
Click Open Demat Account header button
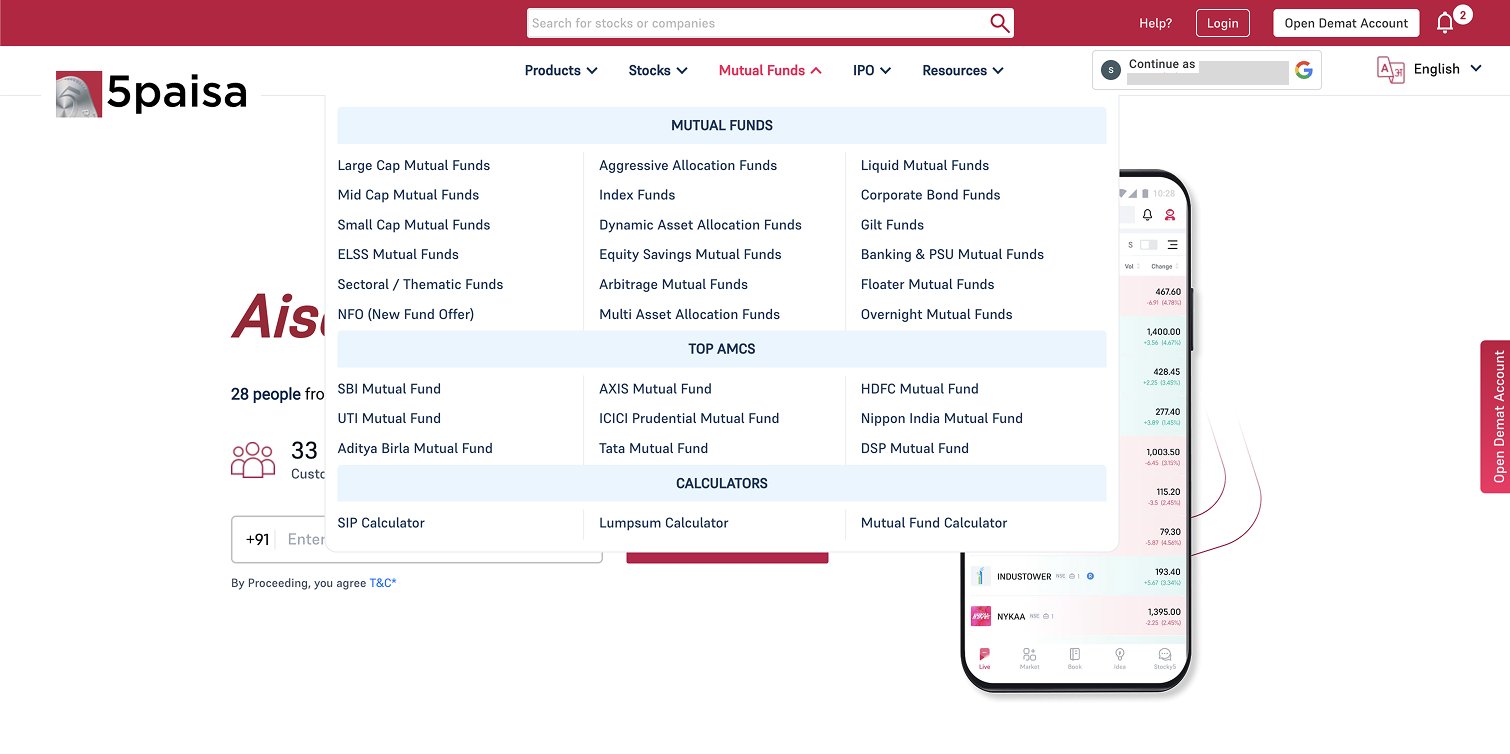click(1346, 23)
